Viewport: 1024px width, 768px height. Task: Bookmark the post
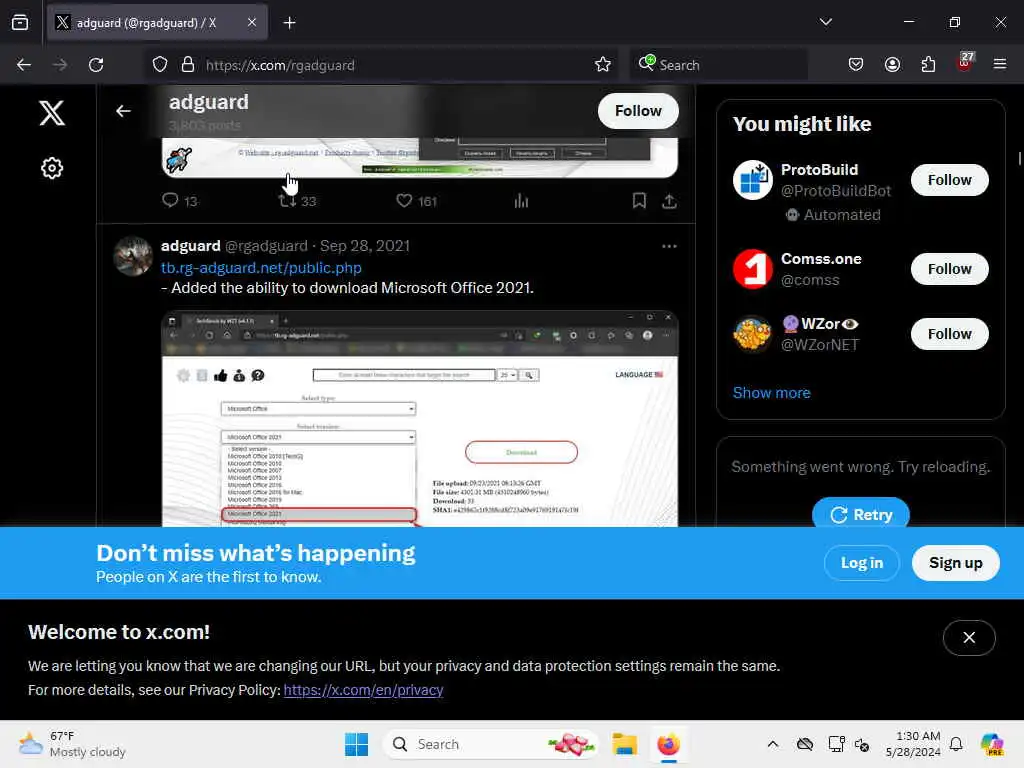[x=639, y=200]
